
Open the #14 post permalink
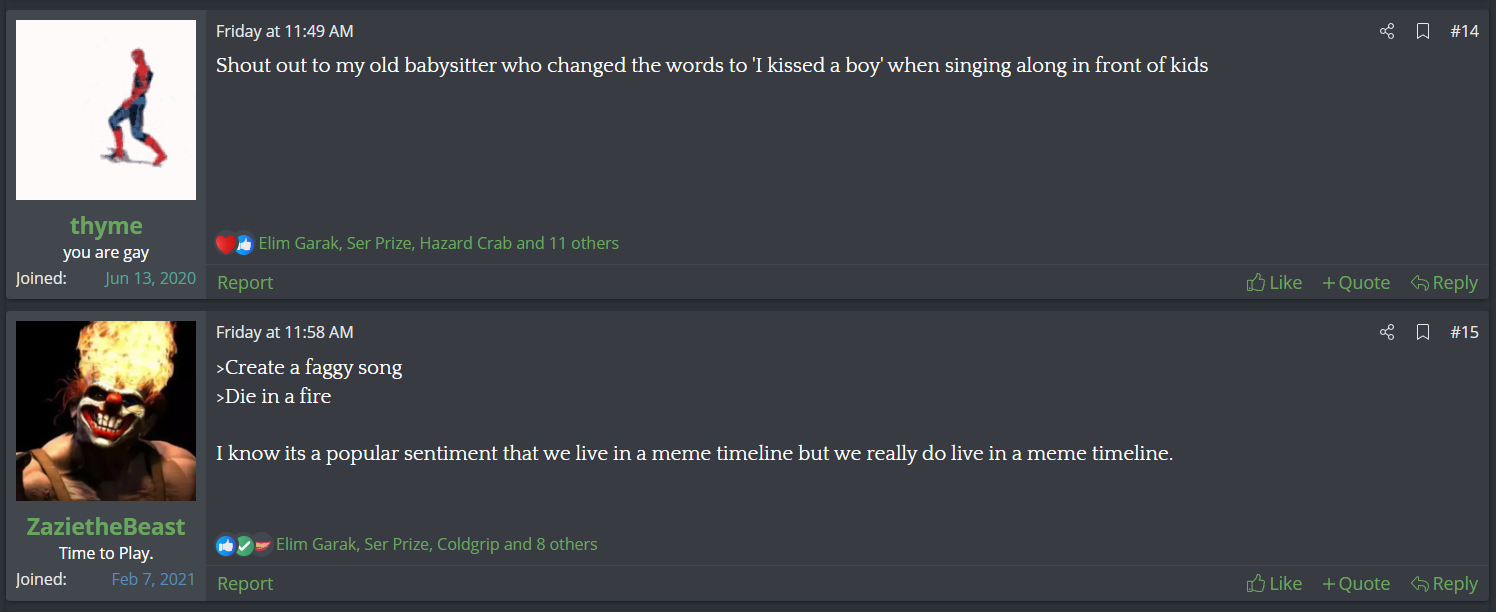pyautogui.click(x=1464, y=31)
